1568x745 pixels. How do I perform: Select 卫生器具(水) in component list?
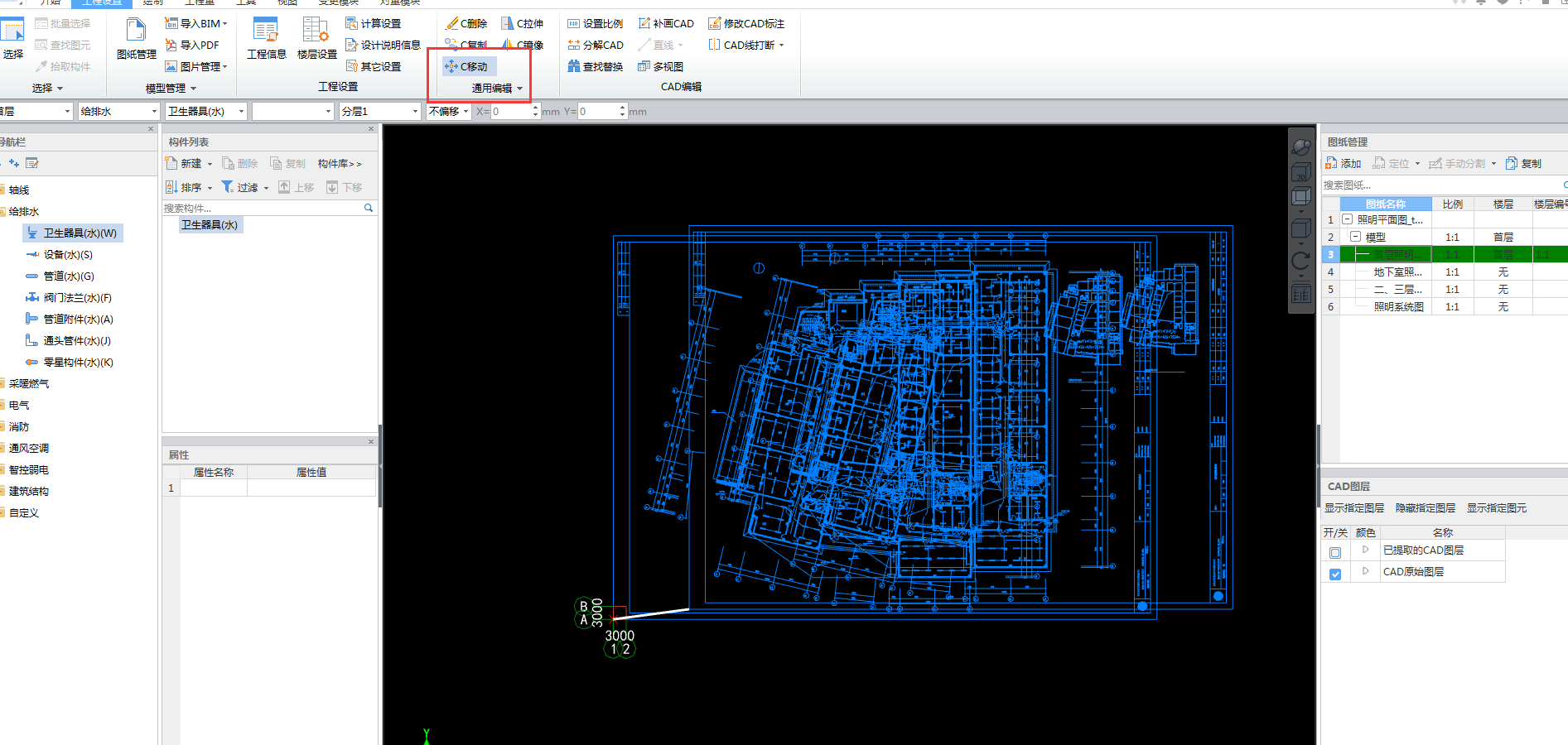210,225
